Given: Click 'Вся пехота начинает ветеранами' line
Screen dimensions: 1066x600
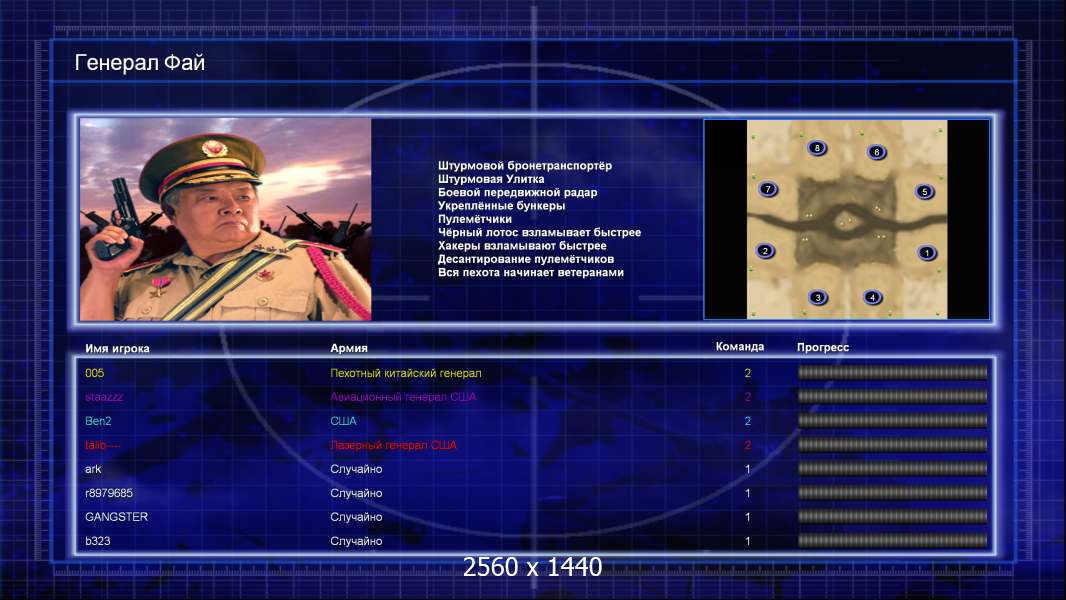Looking at the screenshot, I should pos(530,272).
